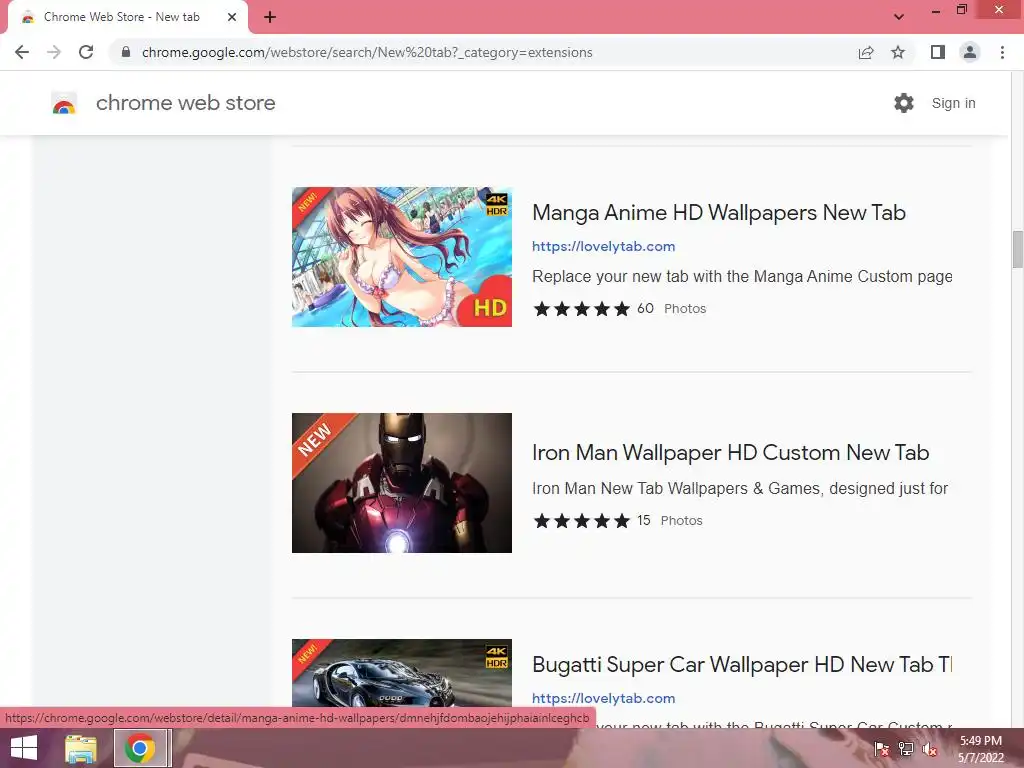Click the page vertical scrollbar thumb
Viewport: 1024px width, 768px height.
point(1017,249)
